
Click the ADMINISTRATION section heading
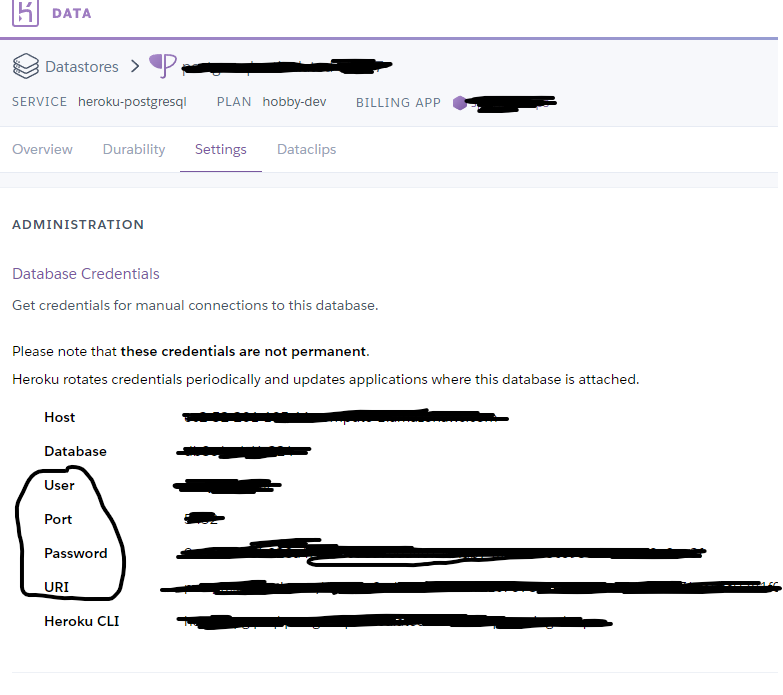click(78, 225)
